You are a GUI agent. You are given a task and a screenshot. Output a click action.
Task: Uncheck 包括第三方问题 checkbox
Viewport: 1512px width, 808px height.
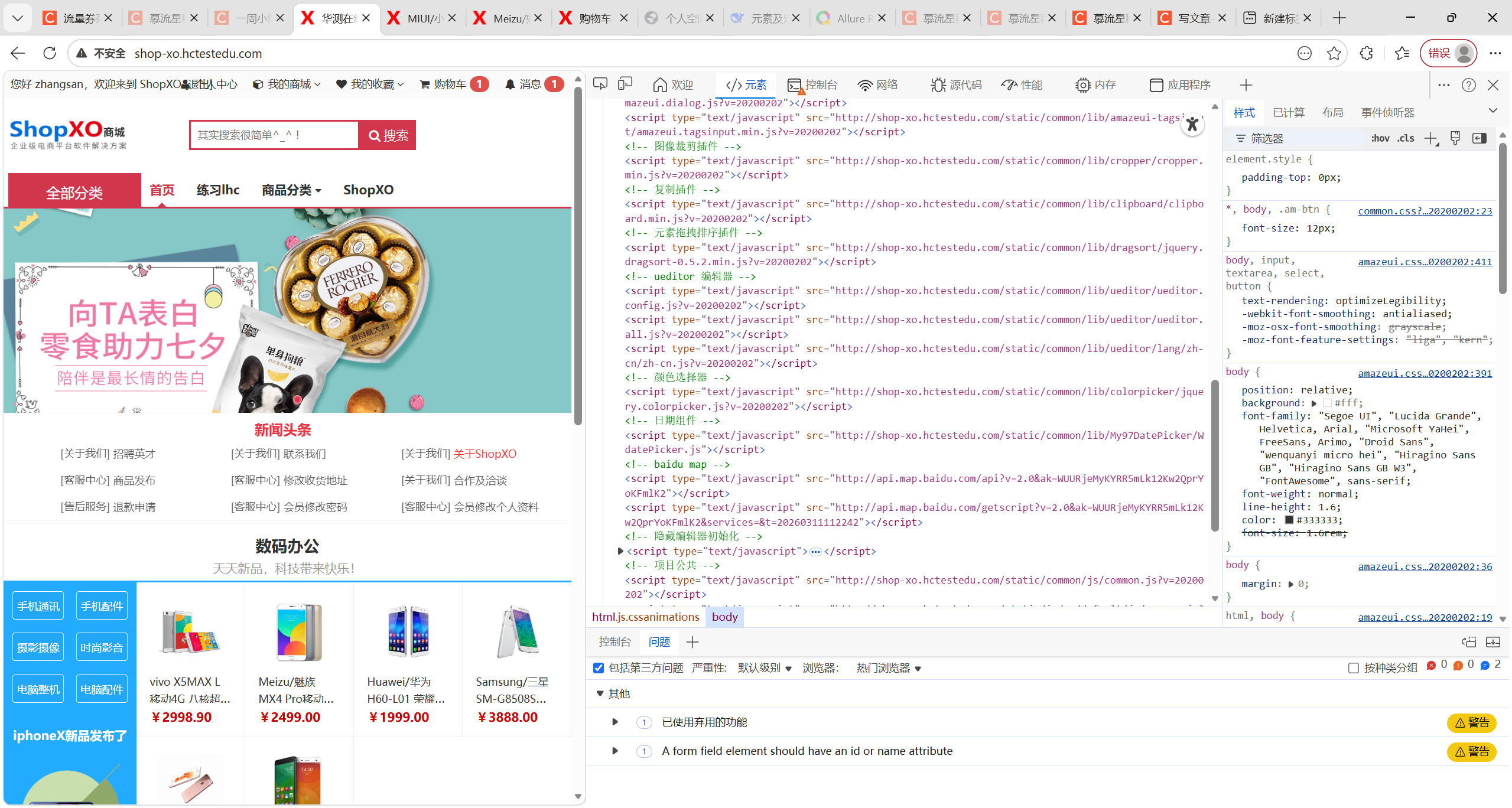(599, 668)
